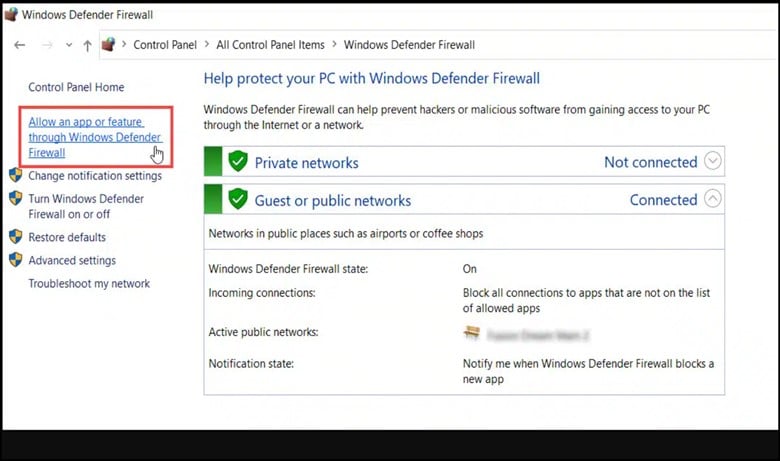780x461 pixels.
Task: Open Troubleshoot my network link
Action: 89,283
